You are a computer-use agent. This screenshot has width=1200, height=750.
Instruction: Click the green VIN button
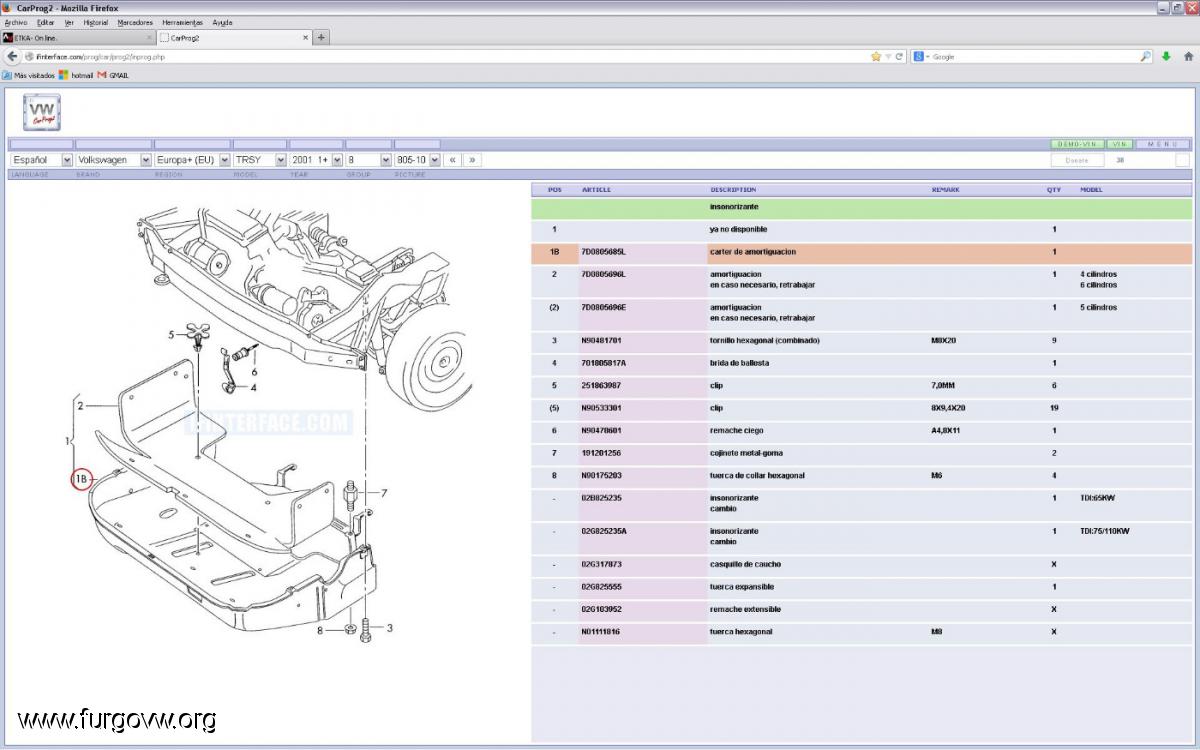[1120, 144]
